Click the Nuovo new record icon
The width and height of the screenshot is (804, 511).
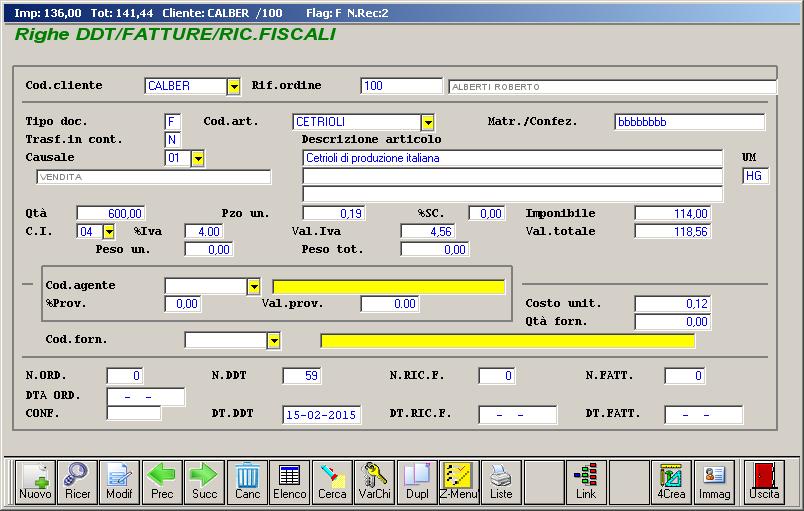(x=35, y=482)
